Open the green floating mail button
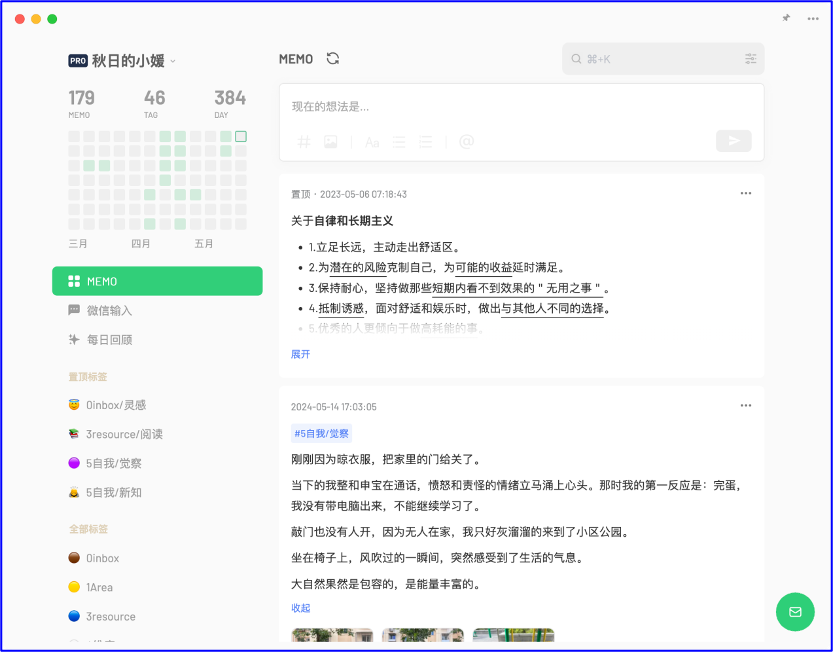834x652 pixels. coord(795,612)
